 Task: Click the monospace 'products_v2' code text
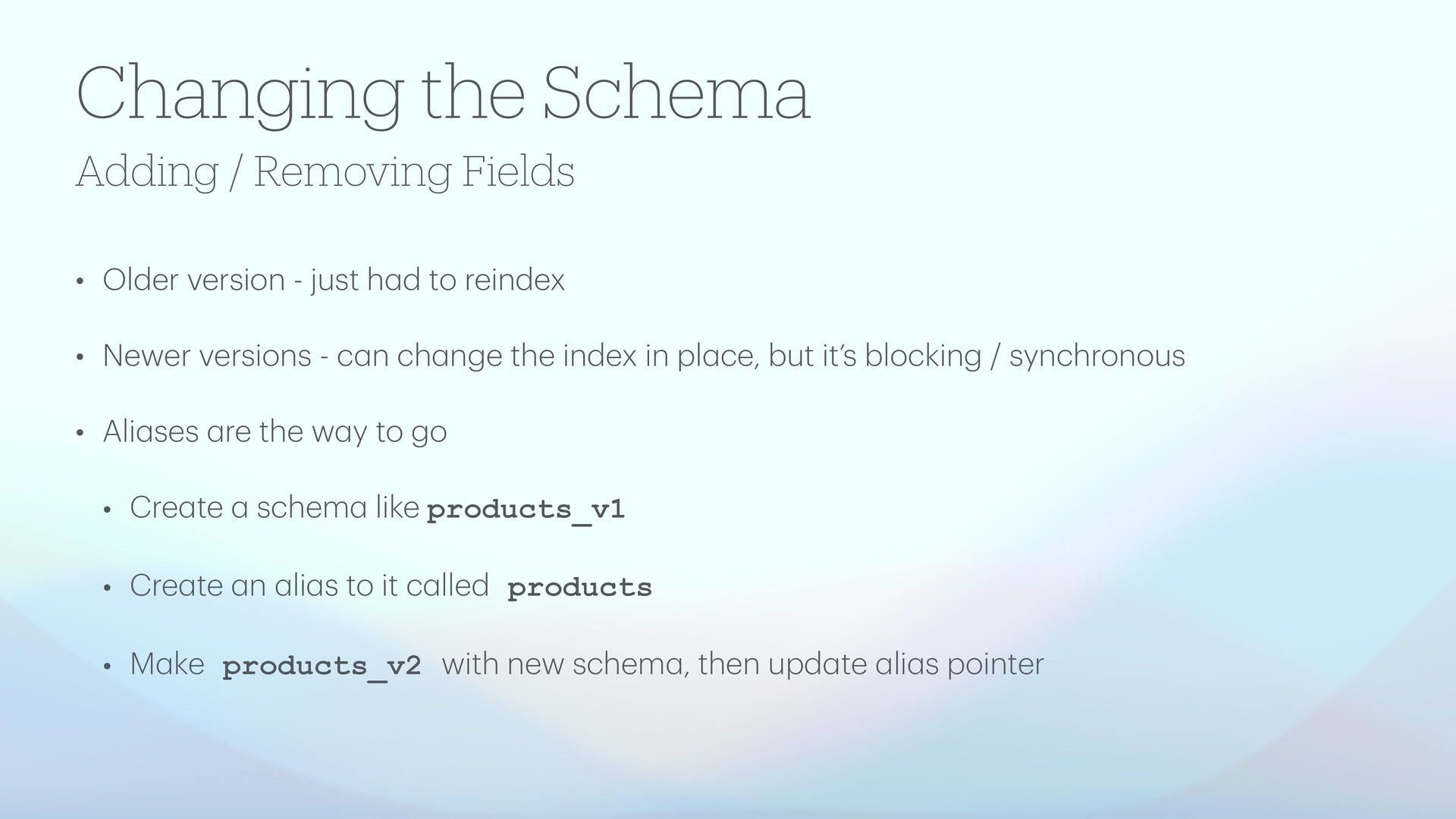pos(322,667)
